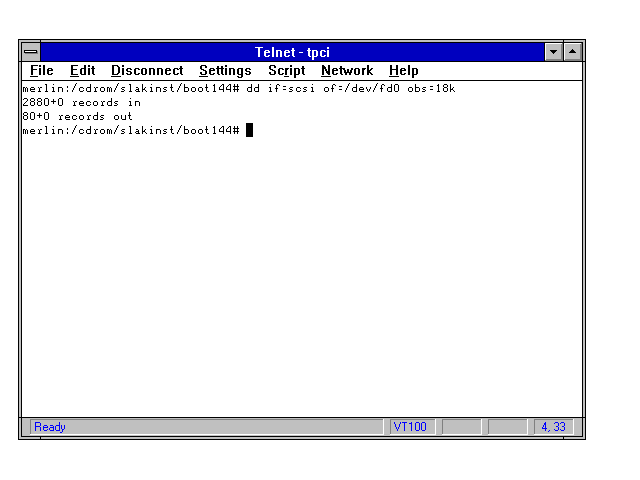Open the Network menu
Screen dimensions: 640x480
click(x=346, y=71)
